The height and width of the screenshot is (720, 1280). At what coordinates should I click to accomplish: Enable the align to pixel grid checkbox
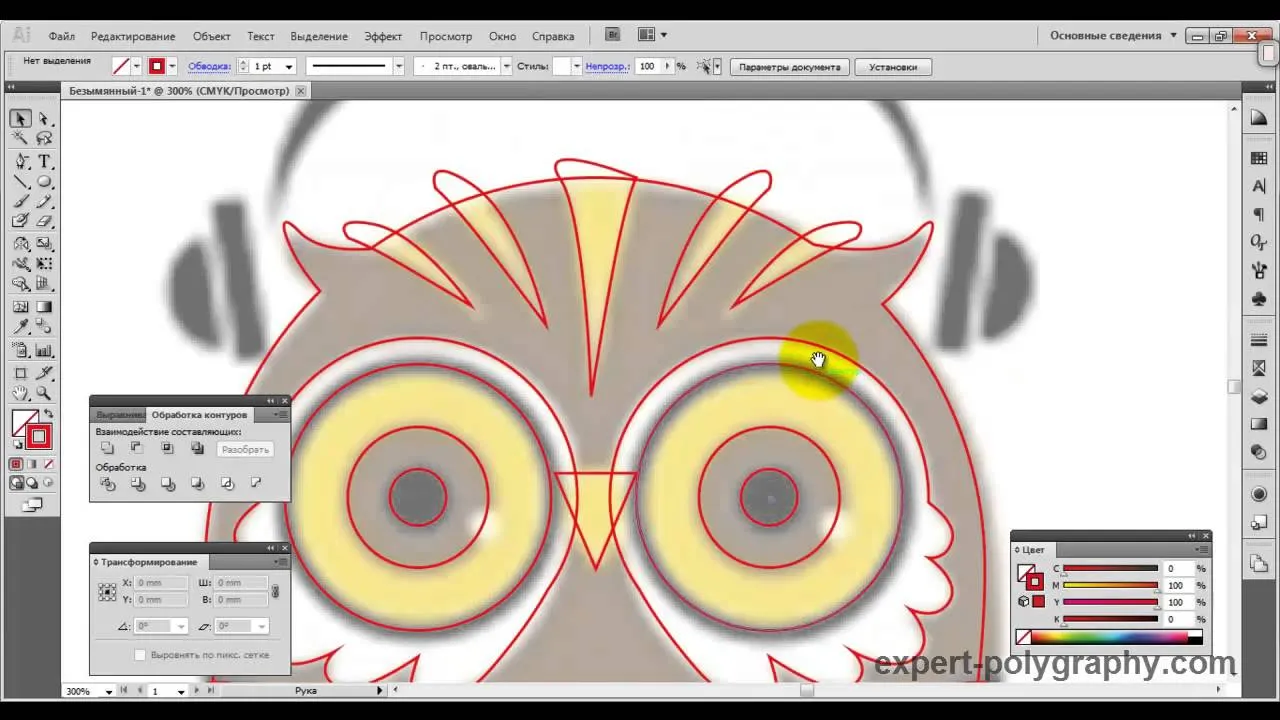click(x=140, y=655)
